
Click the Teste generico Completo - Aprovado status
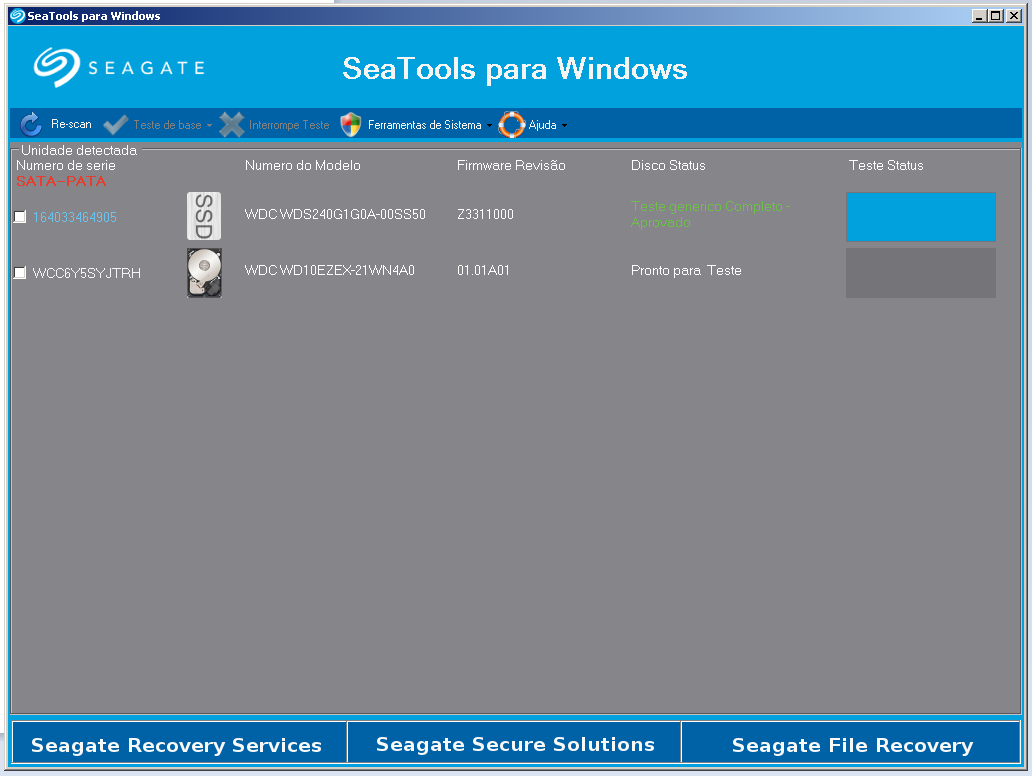[x=710, y=214]
